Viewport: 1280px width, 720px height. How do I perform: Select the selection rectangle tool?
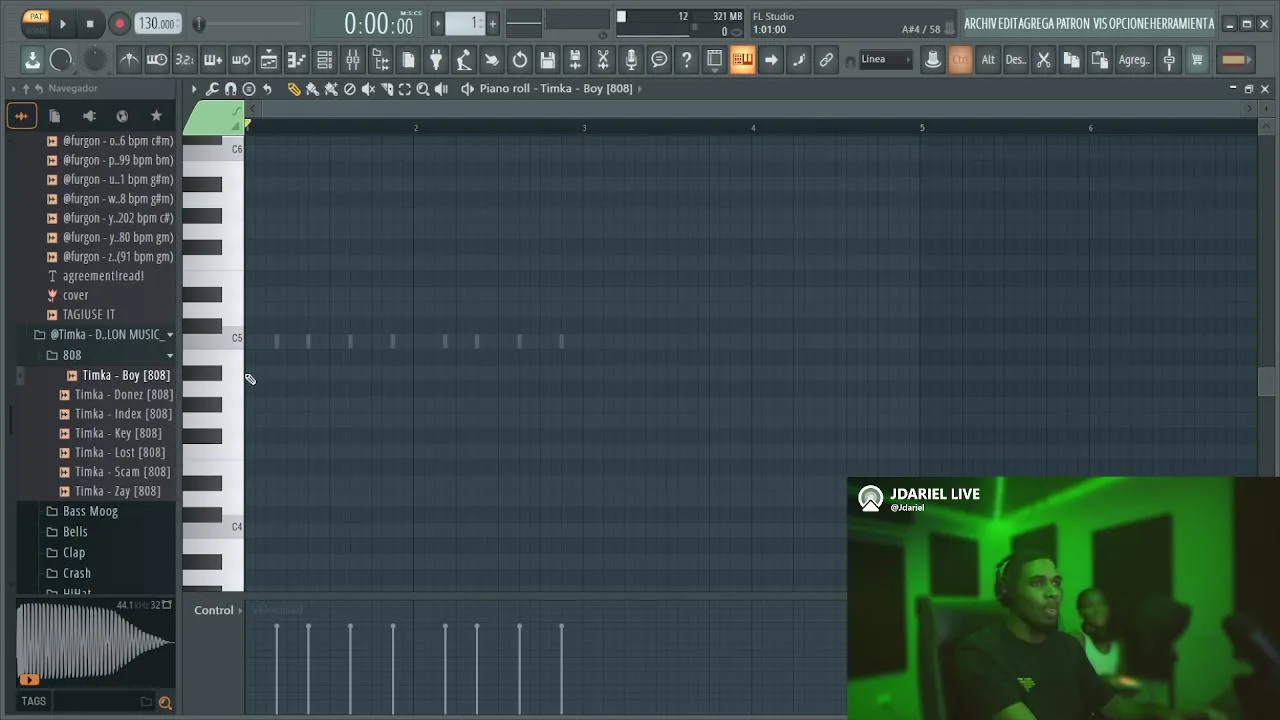click(405, 89)
